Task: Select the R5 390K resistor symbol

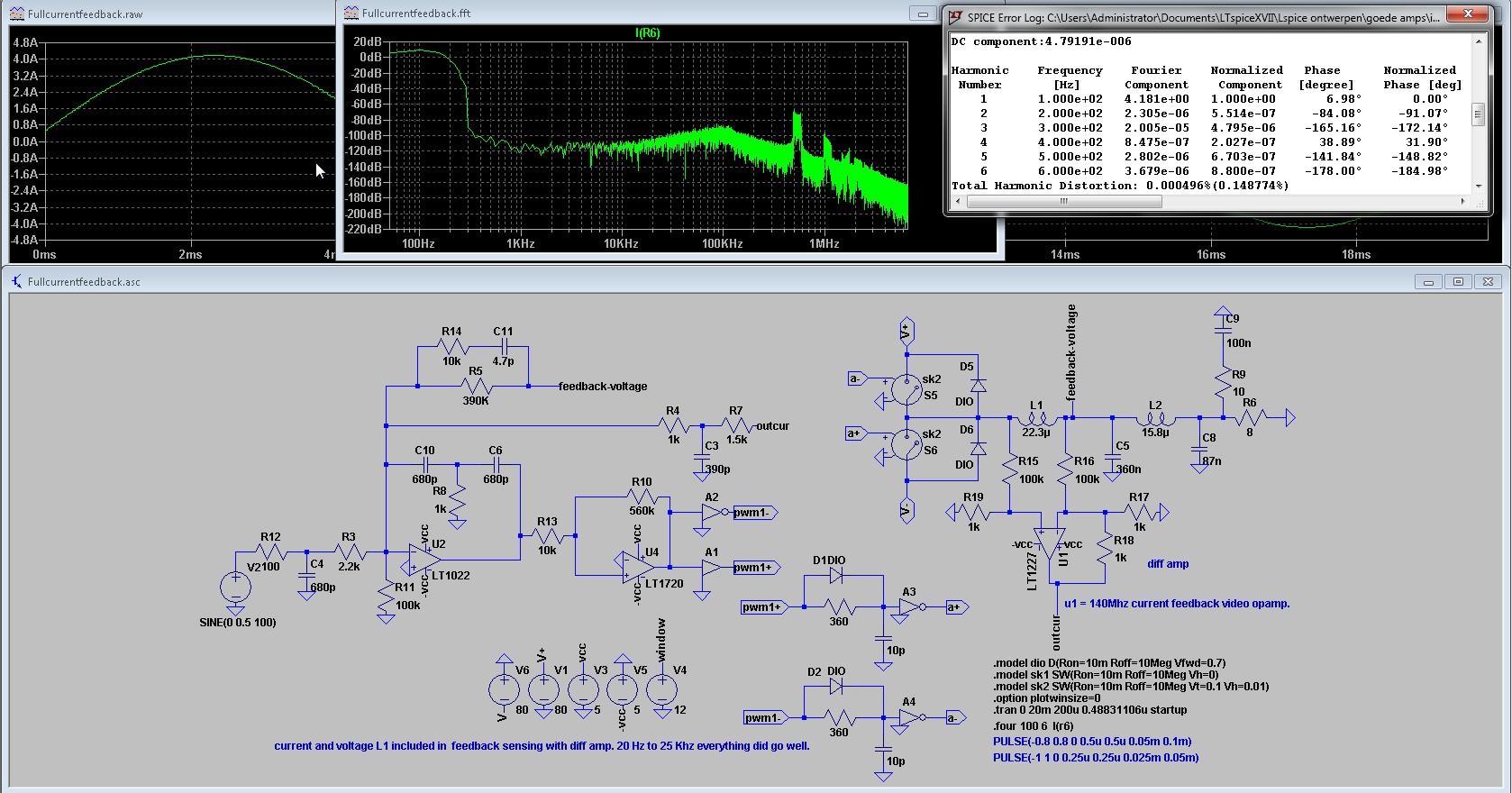Action: [476, 386]
